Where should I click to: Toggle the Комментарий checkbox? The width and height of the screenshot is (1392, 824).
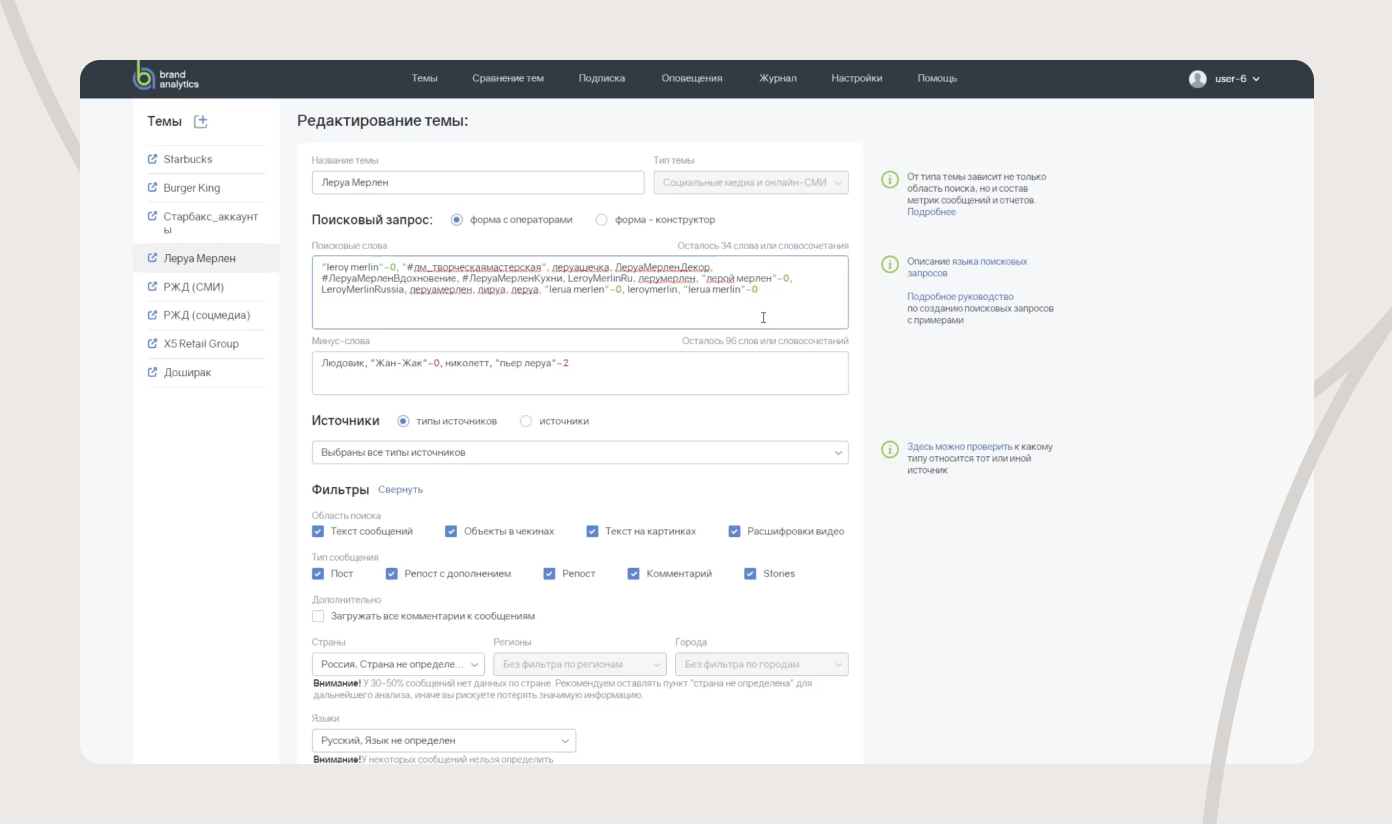tap(634, 574)
